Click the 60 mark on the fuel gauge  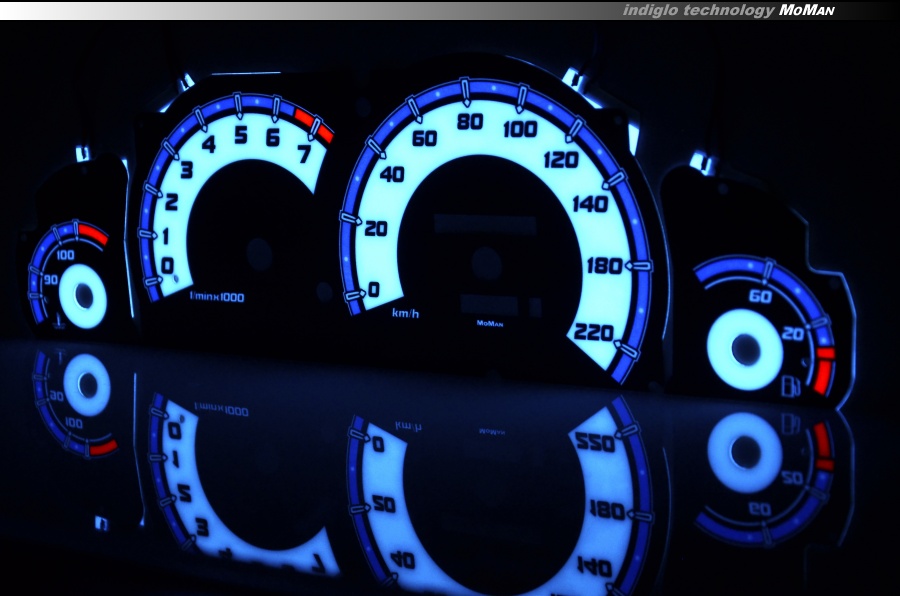pos(759,296)
